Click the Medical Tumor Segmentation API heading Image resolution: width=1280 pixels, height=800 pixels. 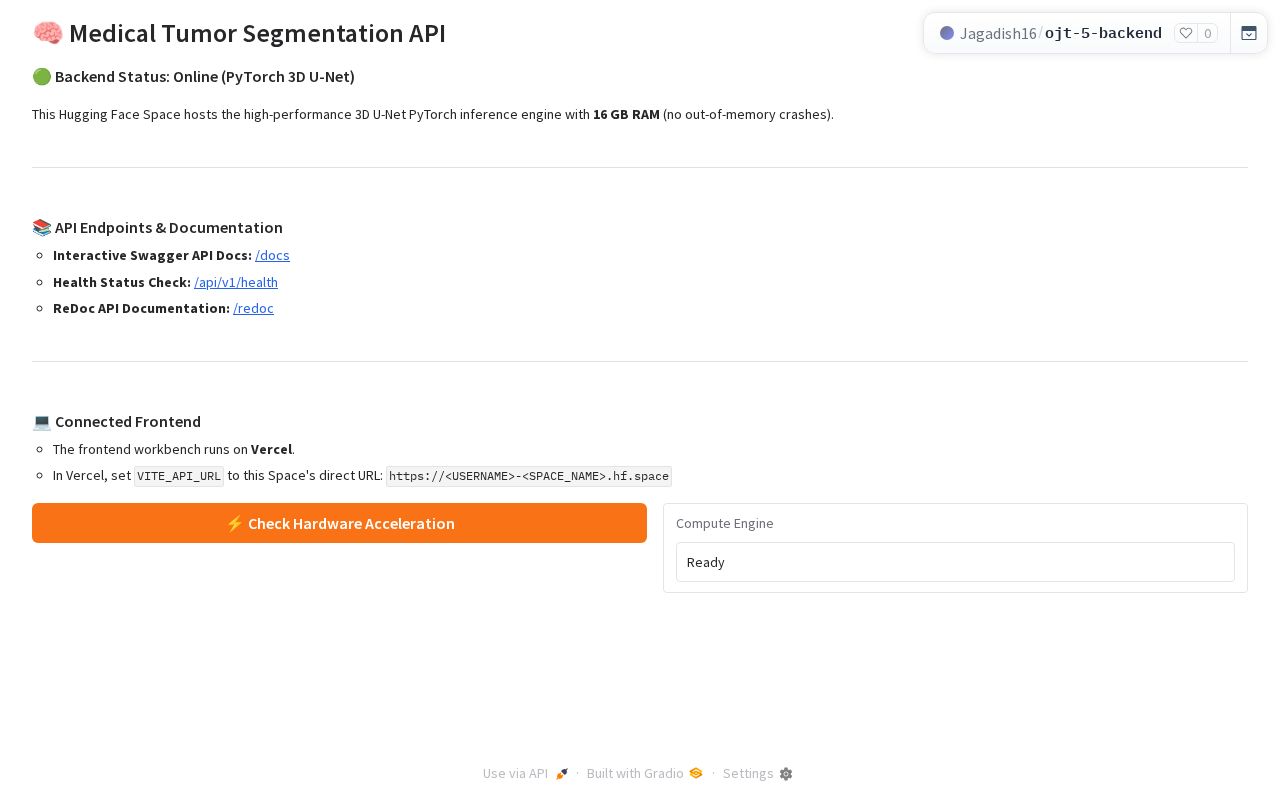239,33
